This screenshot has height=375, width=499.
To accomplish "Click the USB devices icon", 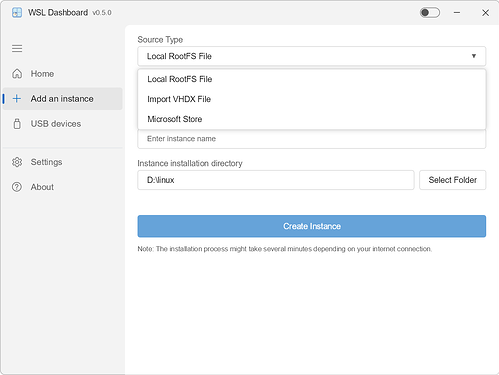I will pos(17,124).
